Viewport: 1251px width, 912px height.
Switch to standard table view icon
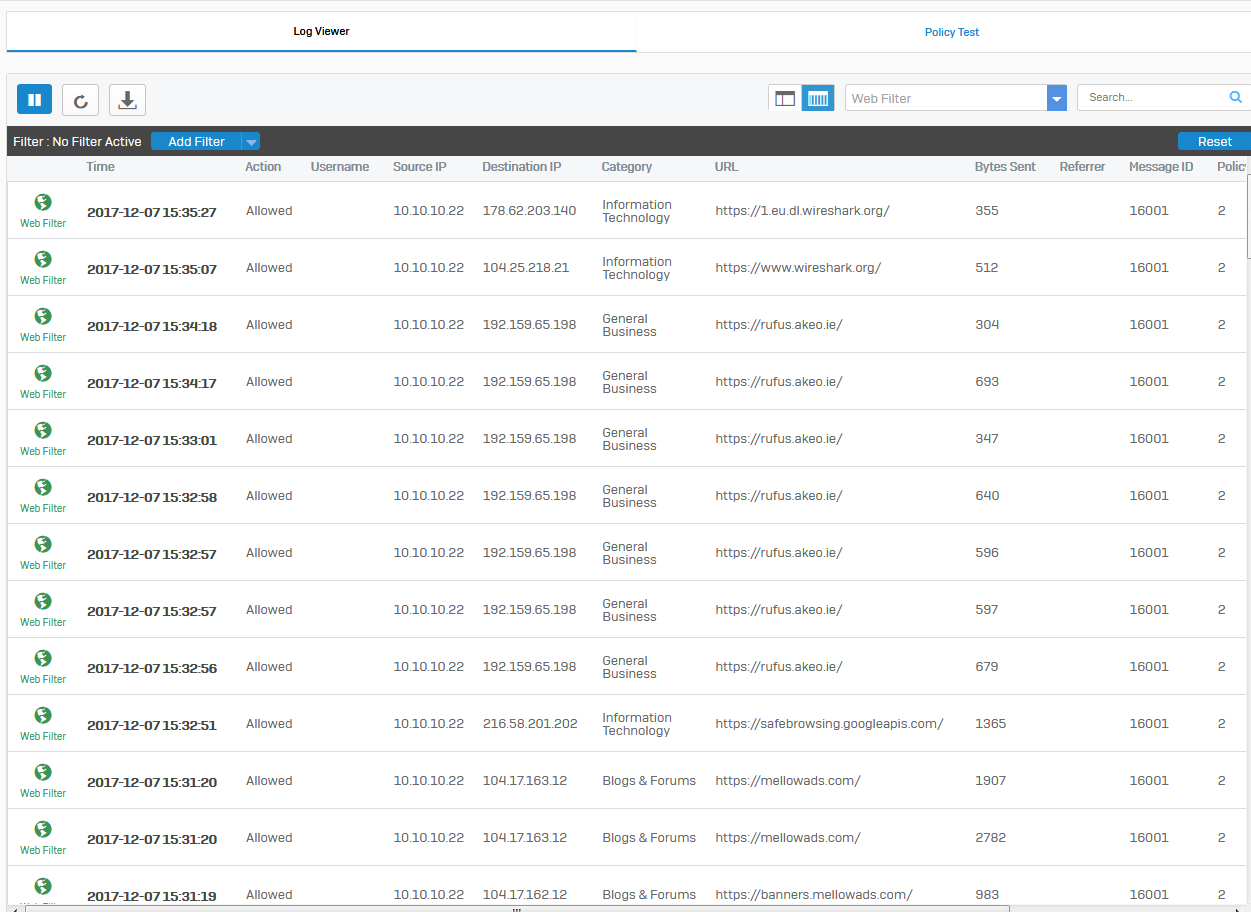coord(785,98)
